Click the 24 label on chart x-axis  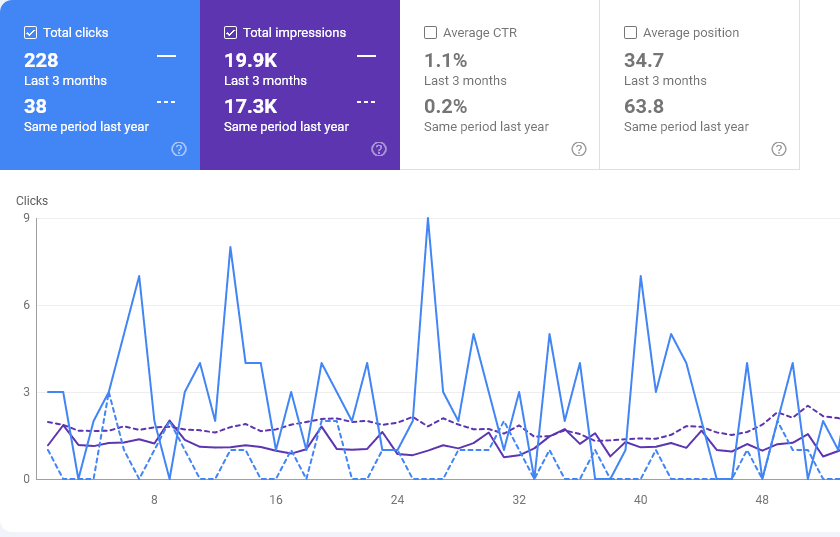point(397,500)
